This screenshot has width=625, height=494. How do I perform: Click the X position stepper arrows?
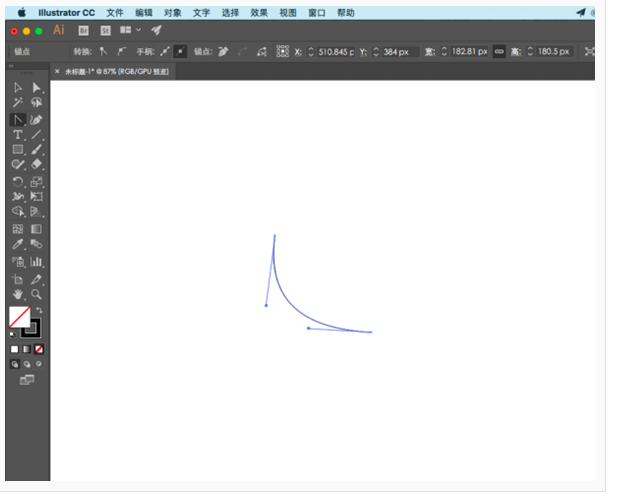(311, 51)
